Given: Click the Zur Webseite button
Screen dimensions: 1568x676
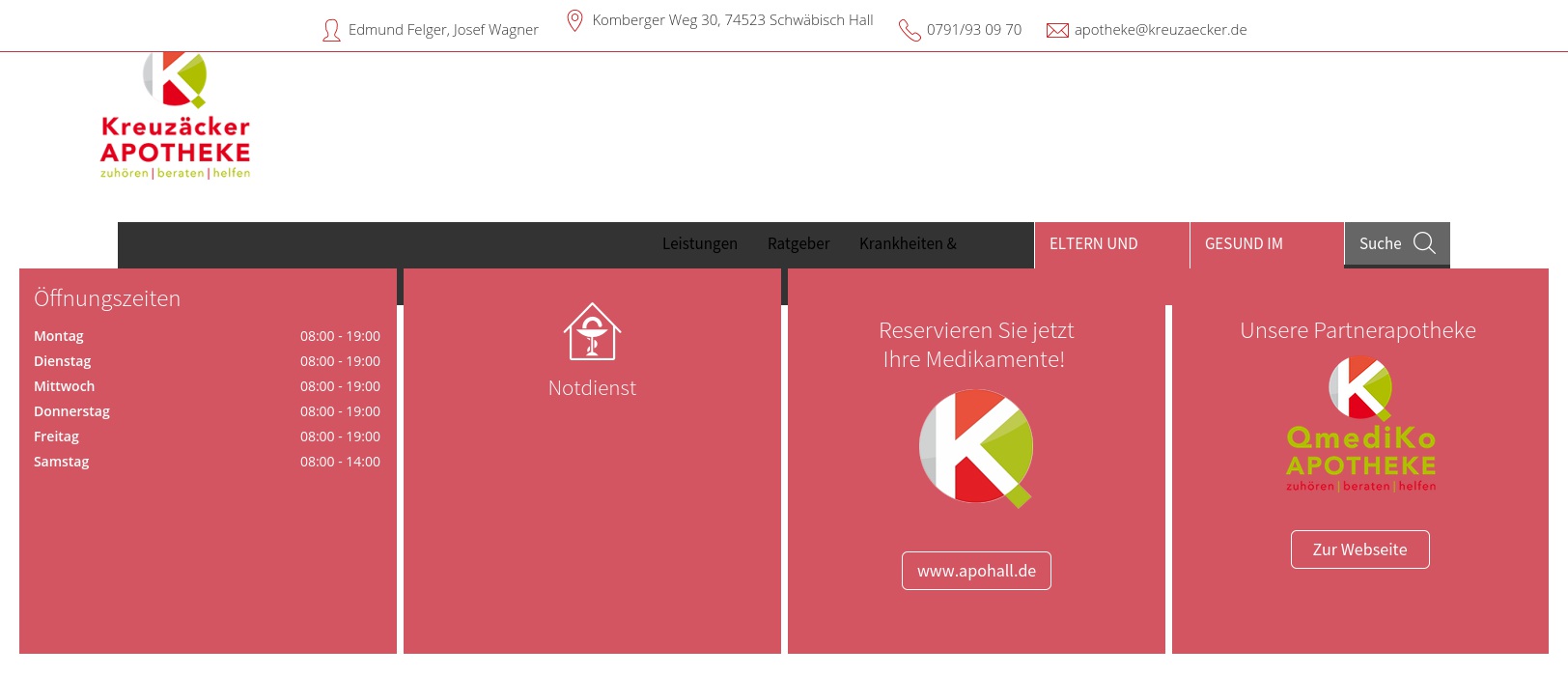Looking at the screenshot, I should click(1359, 549).
